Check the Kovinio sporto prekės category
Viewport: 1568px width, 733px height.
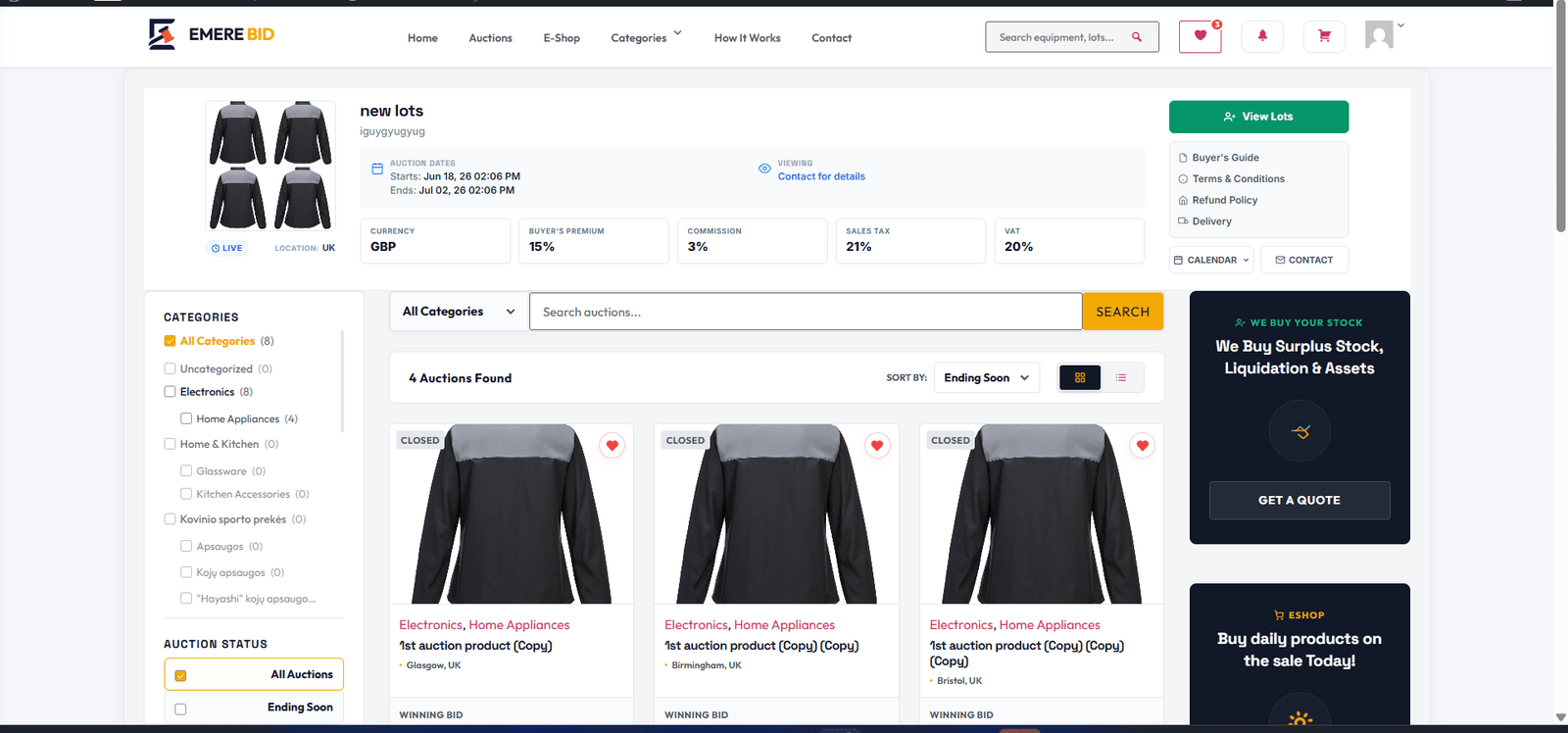[x=170, y=519]
